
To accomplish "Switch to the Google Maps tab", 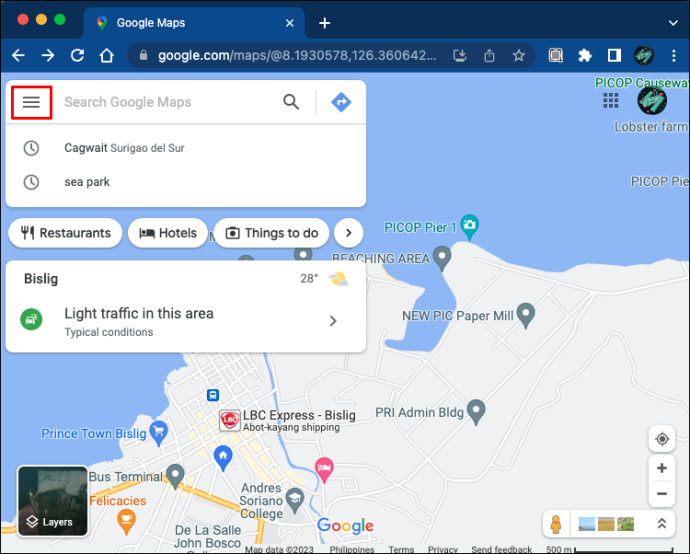I will point(194,23).
